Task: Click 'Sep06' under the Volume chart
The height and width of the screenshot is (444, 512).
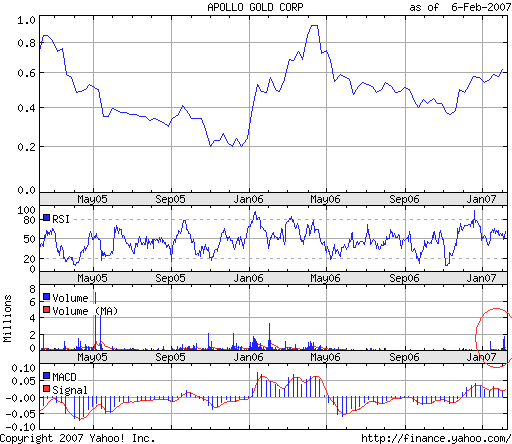Action: click(x=404, y=357)
